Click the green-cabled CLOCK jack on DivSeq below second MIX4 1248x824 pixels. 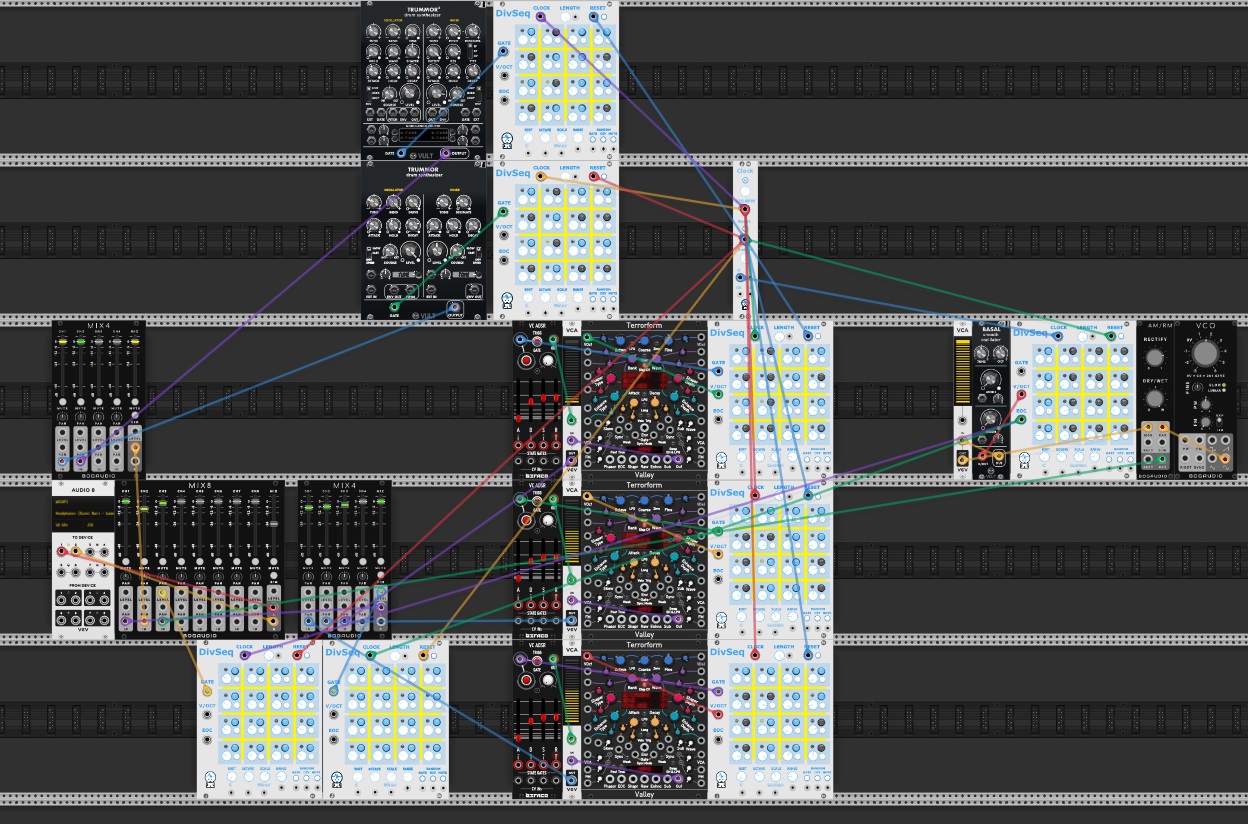[370, 655]
